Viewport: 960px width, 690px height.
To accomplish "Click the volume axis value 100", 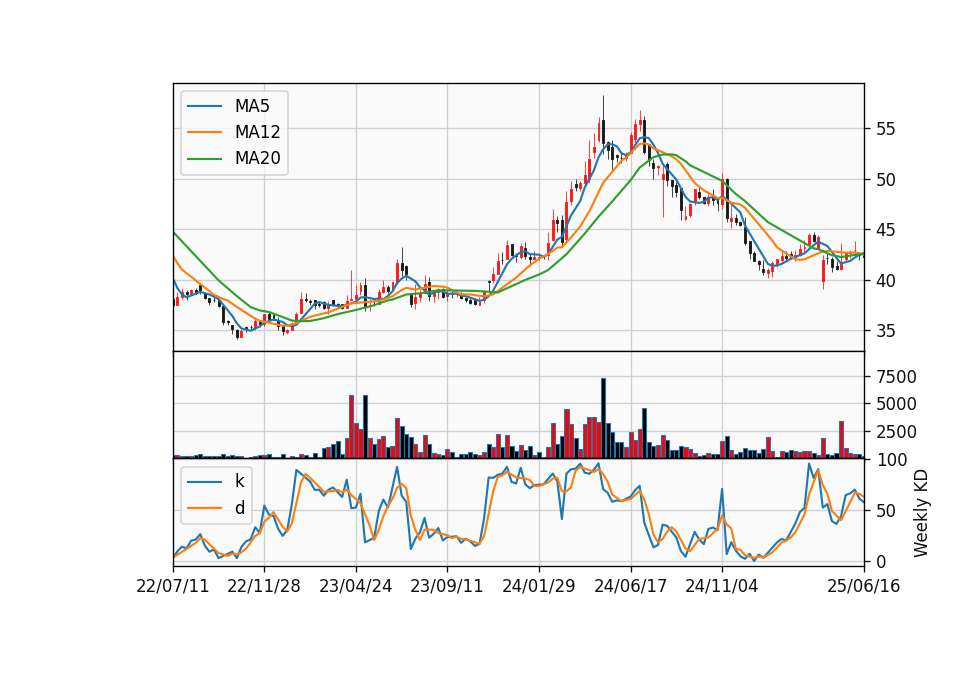I will click(x=891, y=459).
